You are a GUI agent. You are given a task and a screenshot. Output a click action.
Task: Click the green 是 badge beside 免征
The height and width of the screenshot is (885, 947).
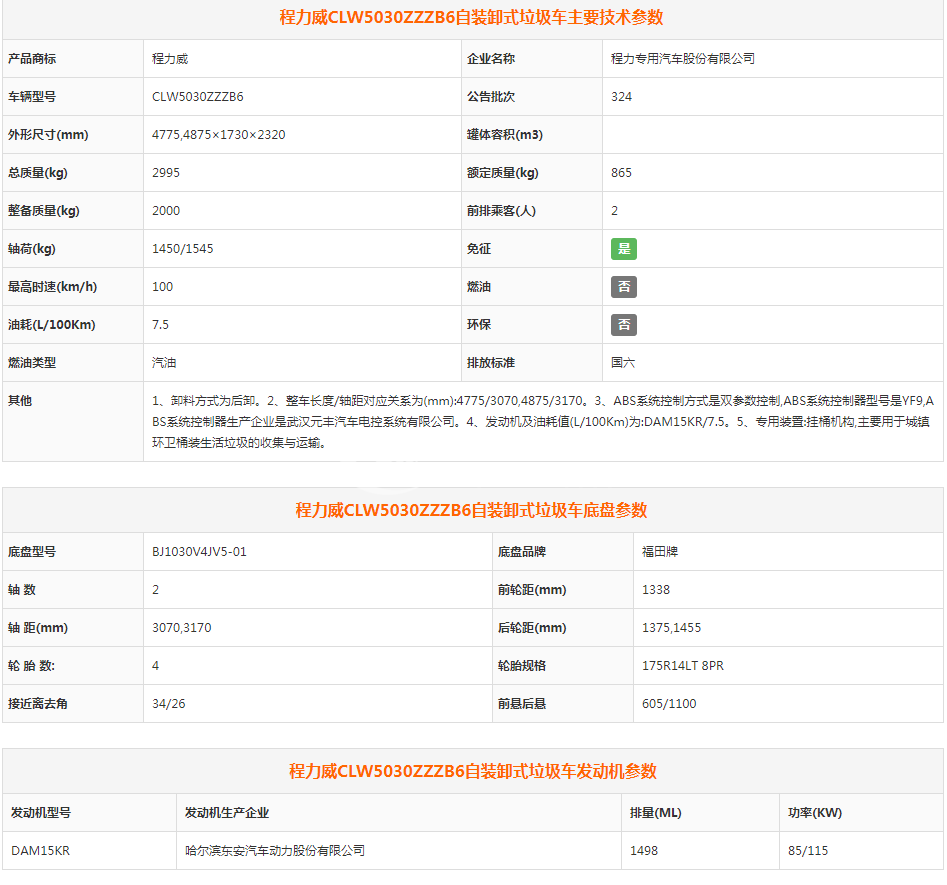pos(623,249)
